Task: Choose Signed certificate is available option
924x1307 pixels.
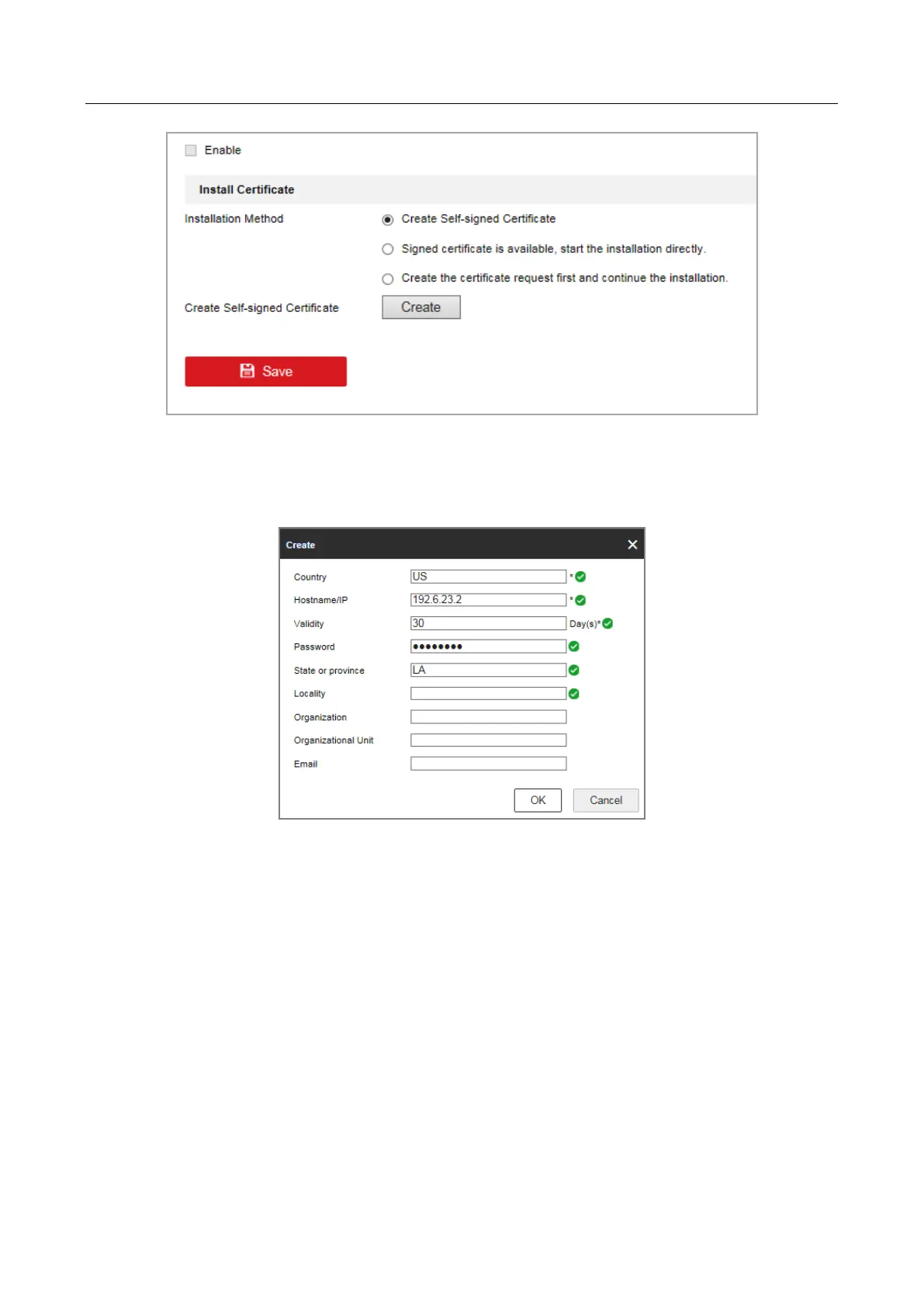Action: (388, 249)
